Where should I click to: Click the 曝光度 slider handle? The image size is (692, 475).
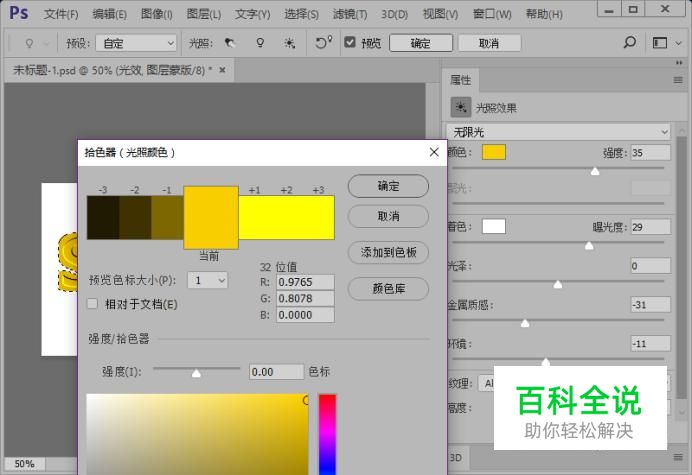pos(589,245)
